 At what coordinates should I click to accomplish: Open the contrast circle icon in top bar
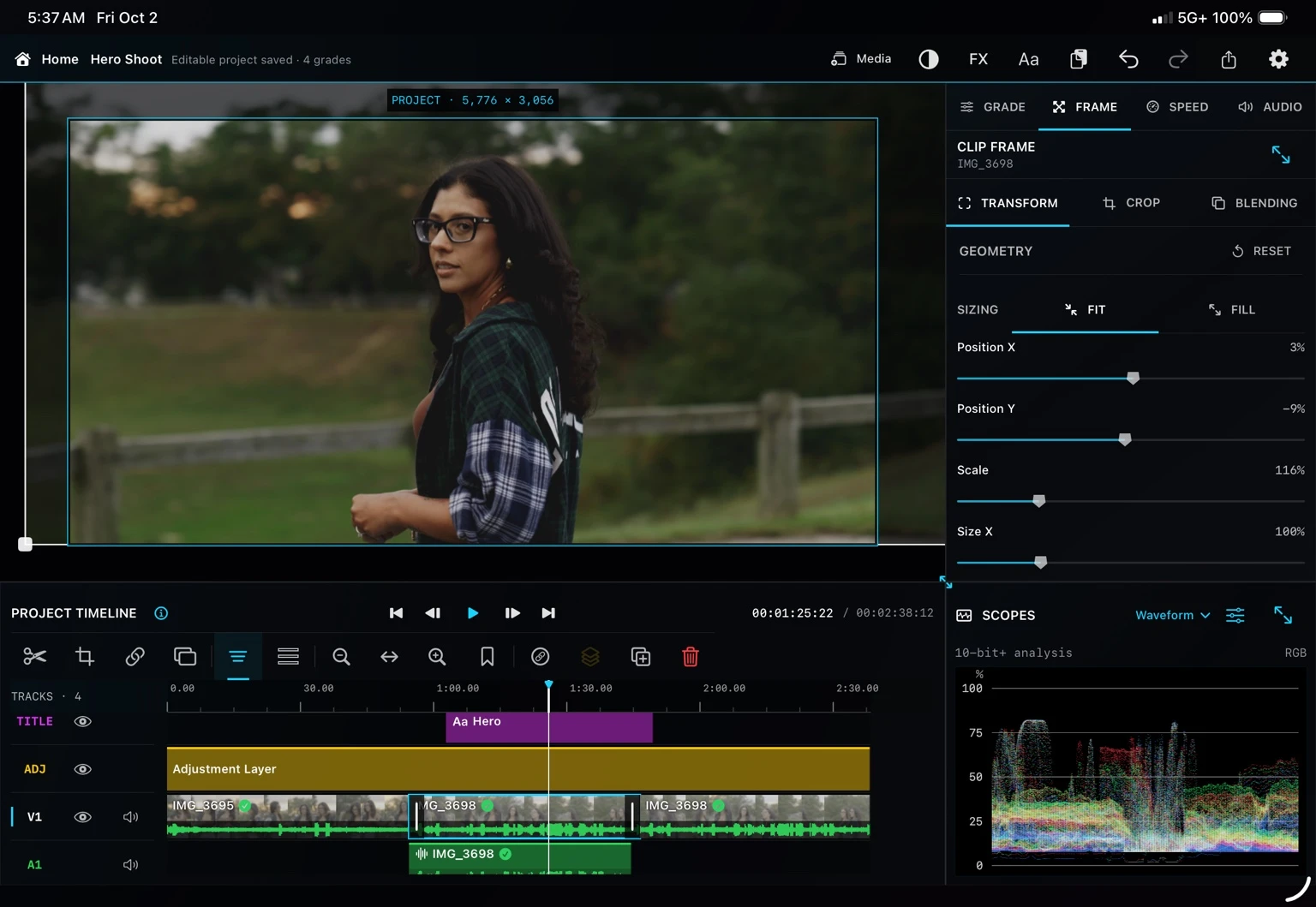(929, 59)
